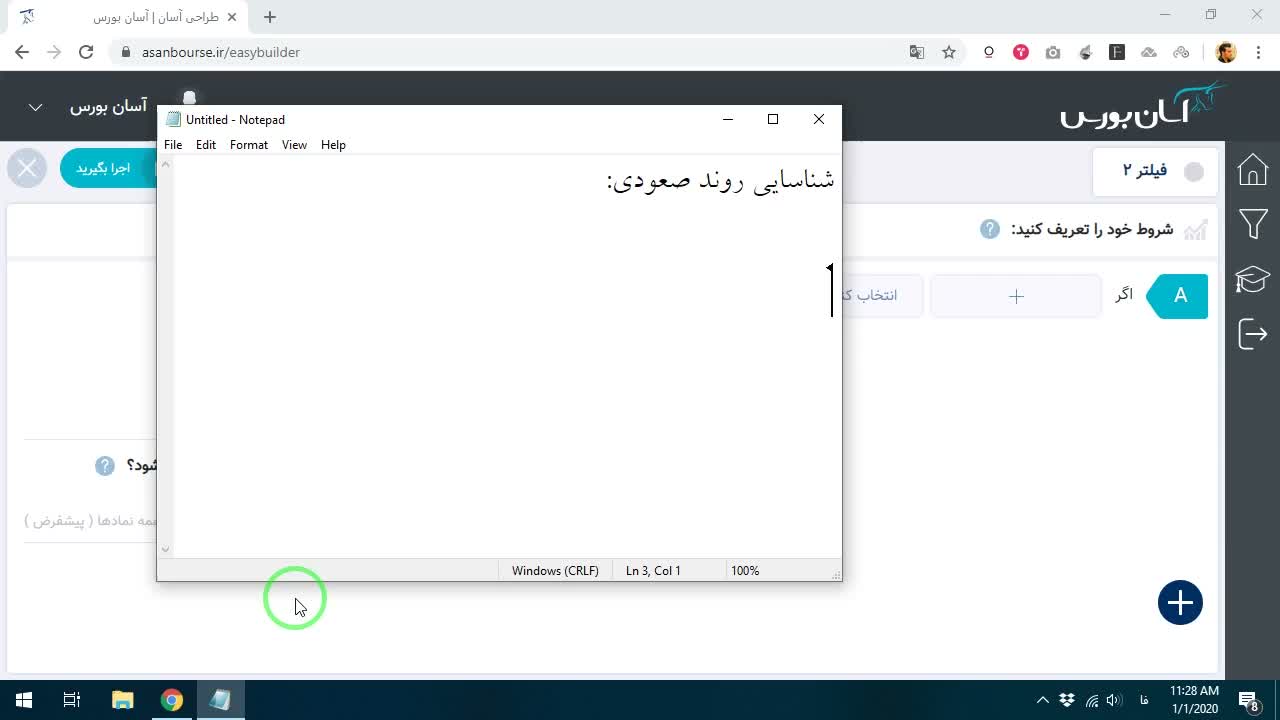The image size is (1280, 720).
Task: Expand the آسان بورس user menu chevron
Action: tap(35, 107)
